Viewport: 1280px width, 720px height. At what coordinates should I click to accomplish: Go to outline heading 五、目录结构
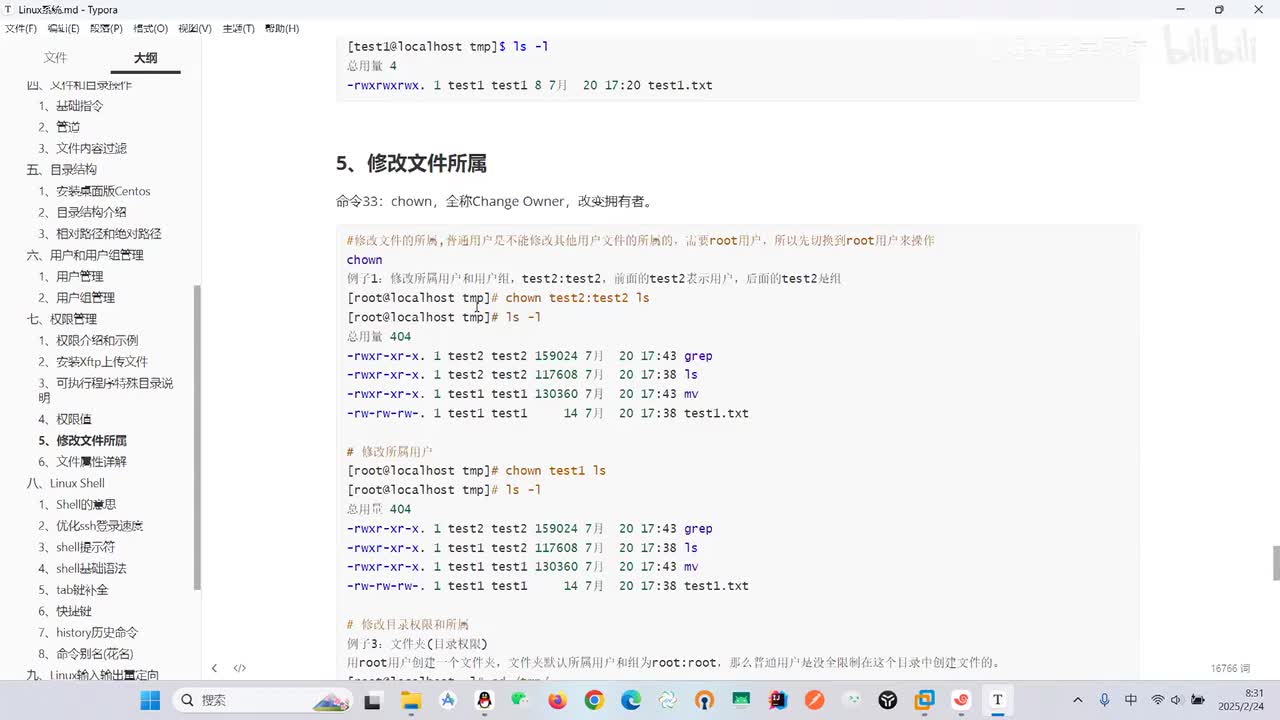point(62,170)
